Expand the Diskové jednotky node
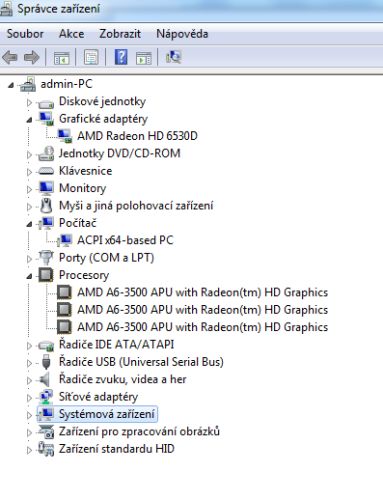 pos(29,102)
